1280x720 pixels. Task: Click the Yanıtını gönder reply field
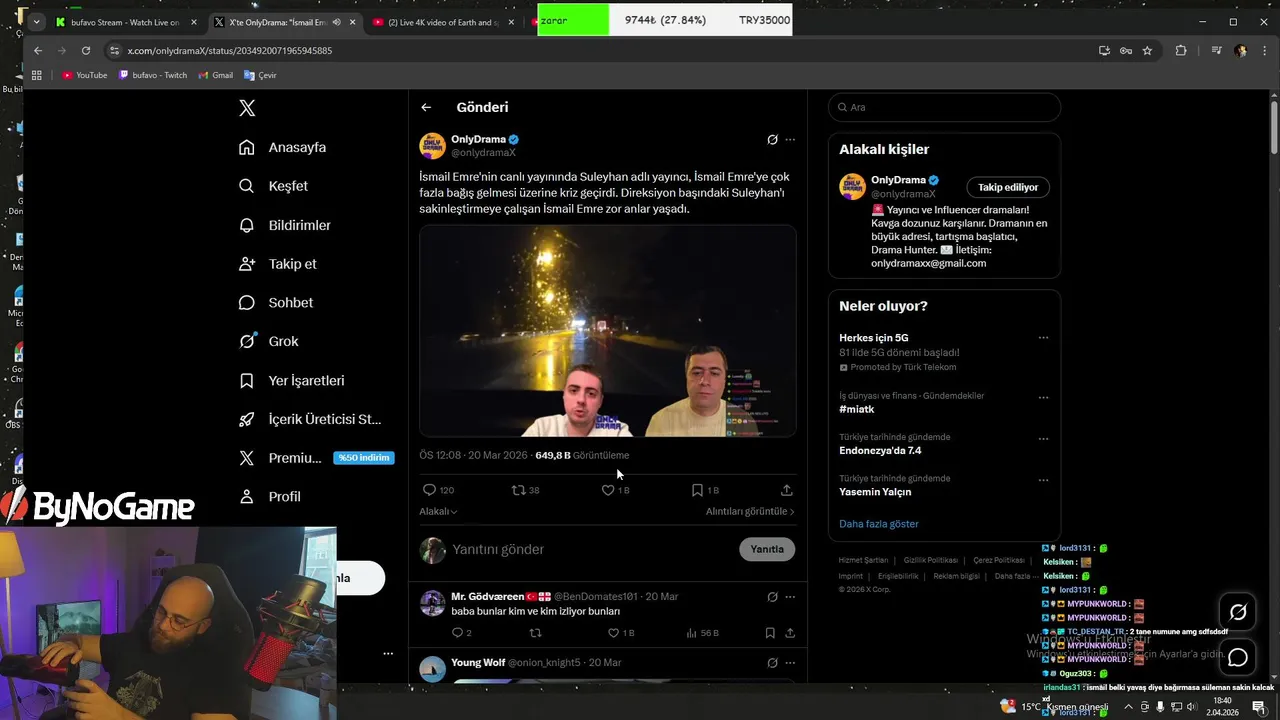pos(592,549)
